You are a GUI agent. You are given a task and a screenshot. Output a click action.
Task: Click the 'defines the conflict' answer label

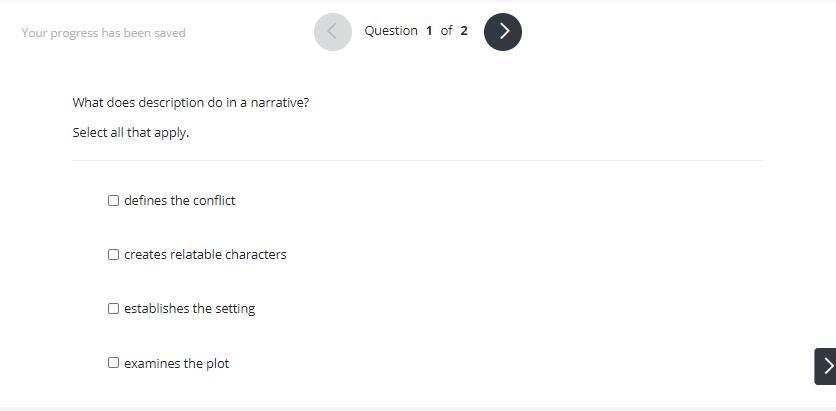180,200
